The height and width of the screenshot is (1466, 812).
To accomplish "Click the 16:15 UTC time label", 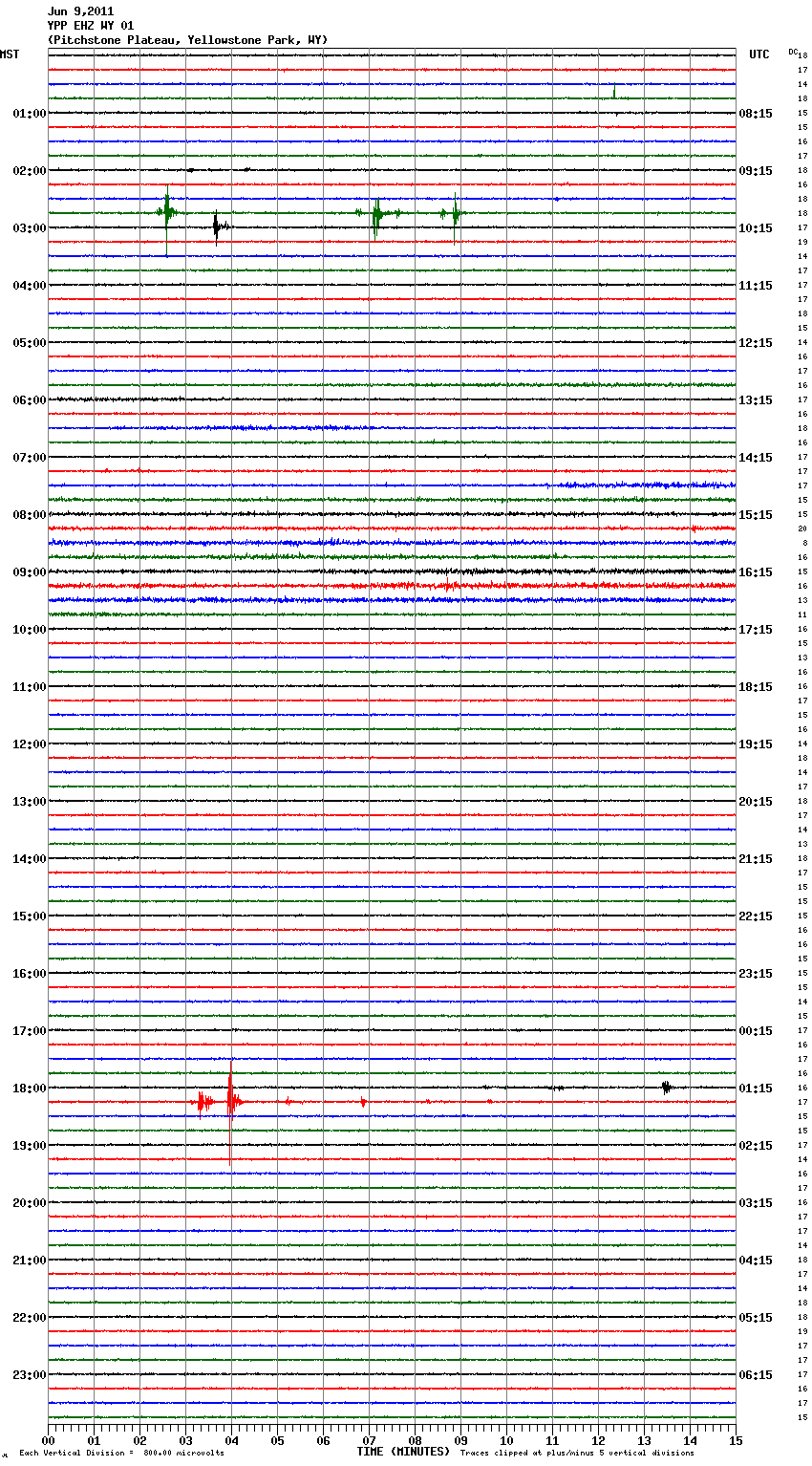I will 756,572.
